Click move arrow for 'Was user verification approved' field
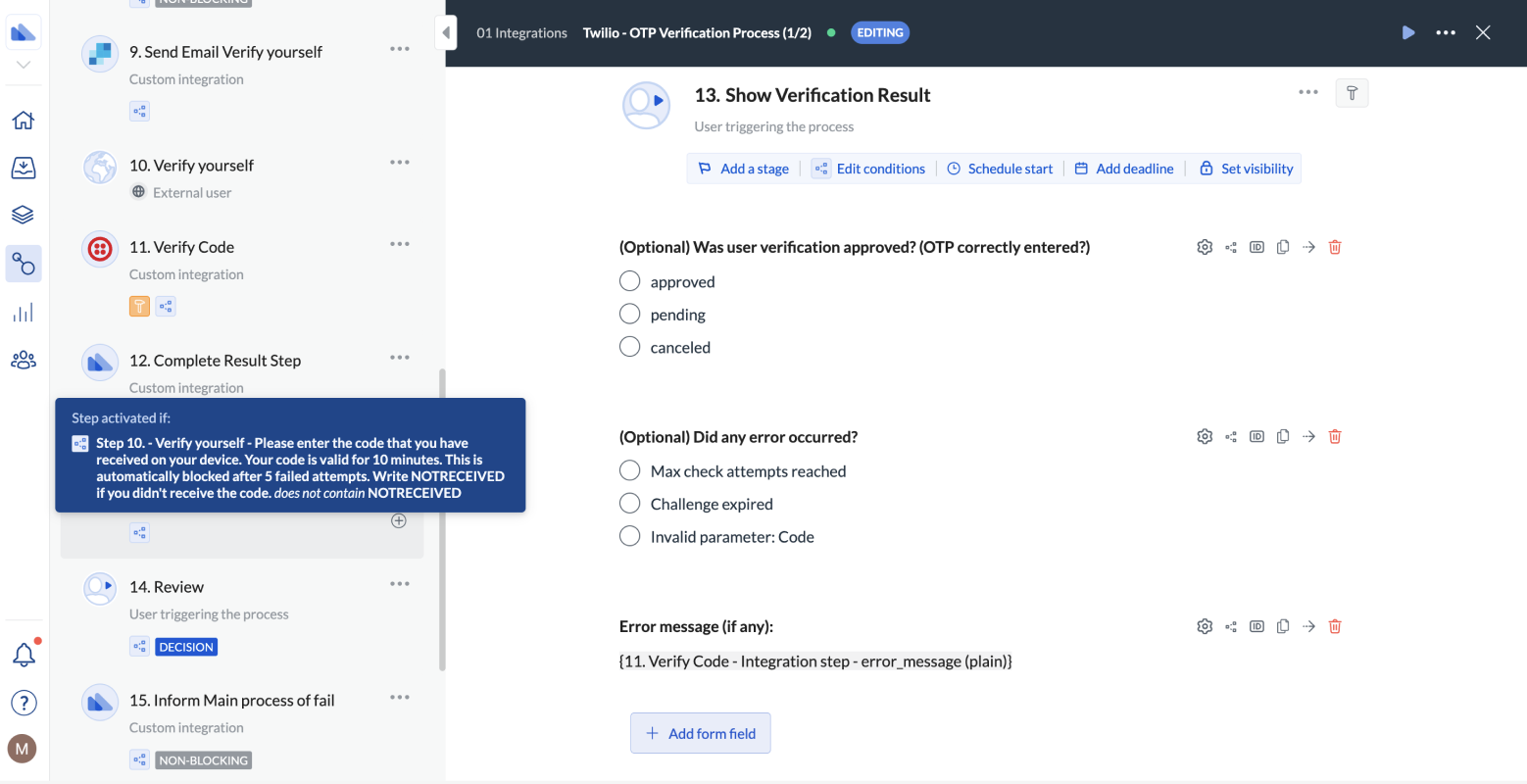Viewport: 1527px width, 784px height. point(1308,247)
